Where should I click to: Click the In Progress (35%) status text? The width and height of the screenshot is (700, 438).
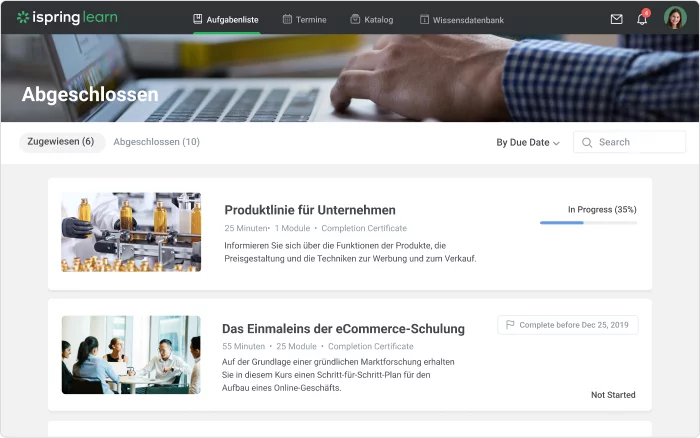[x=602, y=209]
